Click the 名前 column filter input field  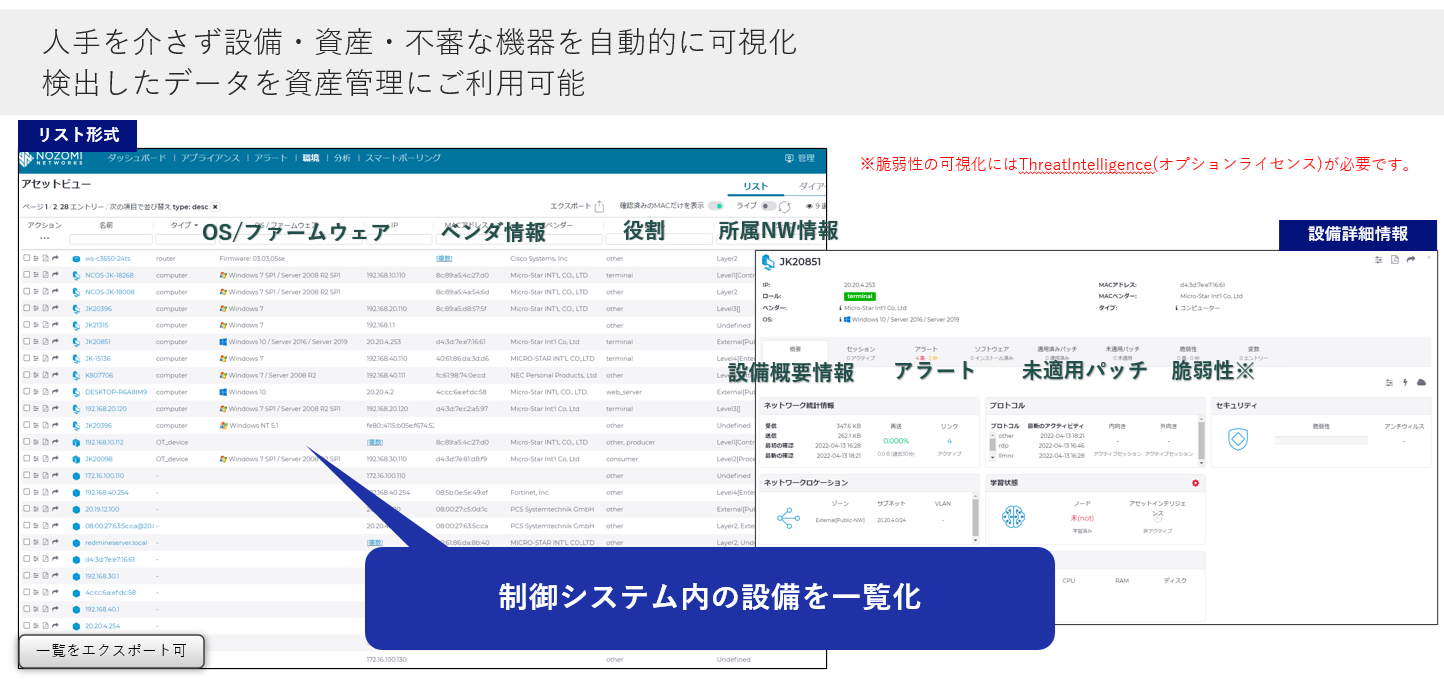coord(110,240)
